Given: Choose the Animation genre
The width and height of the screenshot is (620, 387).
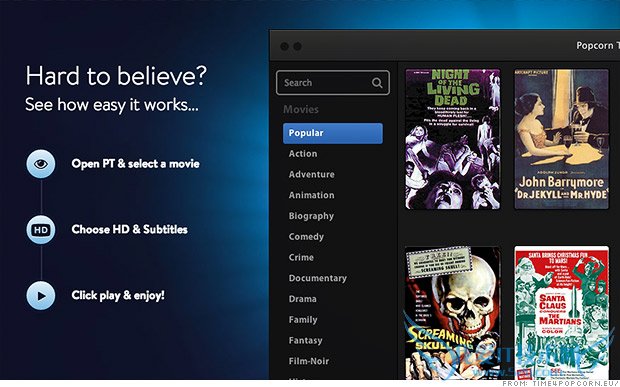Looking at the screenshot, I should 312,195.
